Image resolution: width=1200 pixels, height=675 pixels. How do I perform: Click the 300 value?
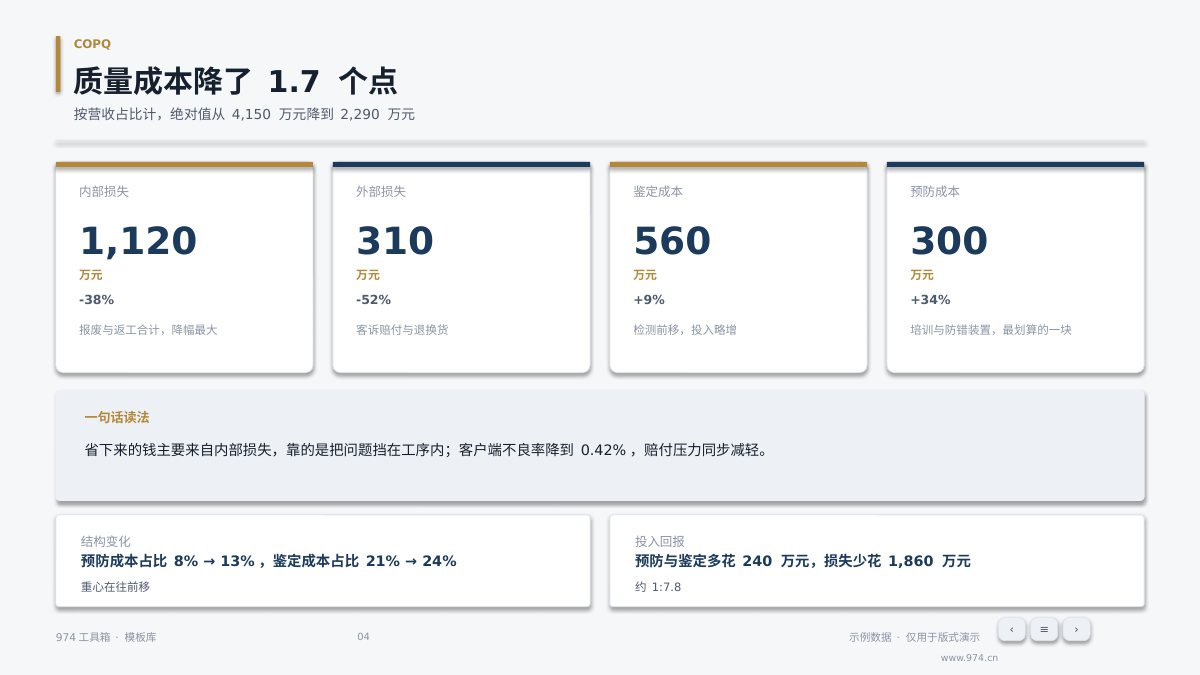[x=949, y=241]
